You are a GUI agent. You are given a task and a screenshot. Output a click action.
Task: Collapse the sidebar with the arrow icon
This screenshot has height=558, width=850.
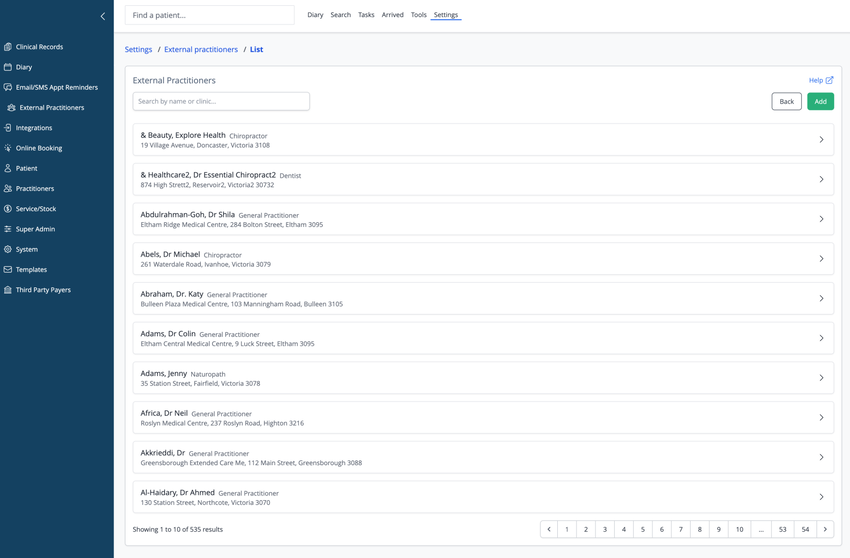102,16
